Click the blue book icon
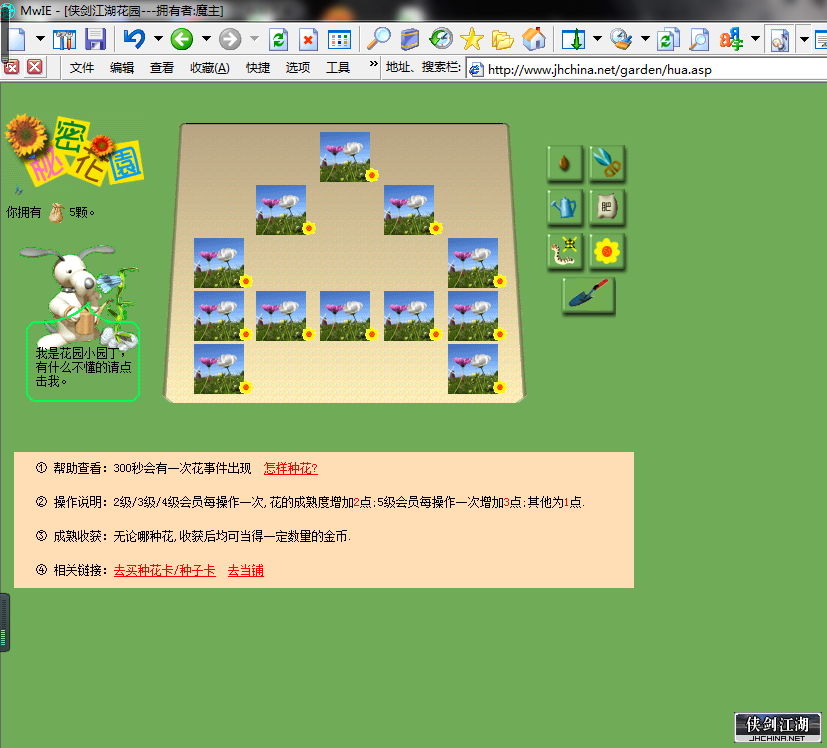 tap(409, 39)
